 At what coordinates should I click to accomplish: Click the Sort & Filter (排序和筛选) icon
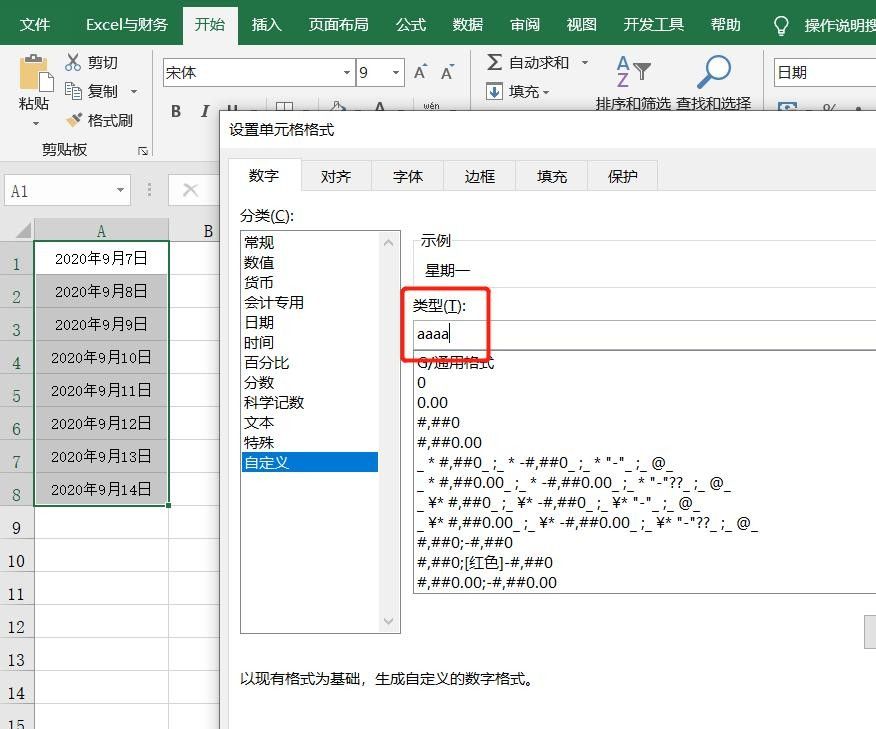tap(632, 72)
